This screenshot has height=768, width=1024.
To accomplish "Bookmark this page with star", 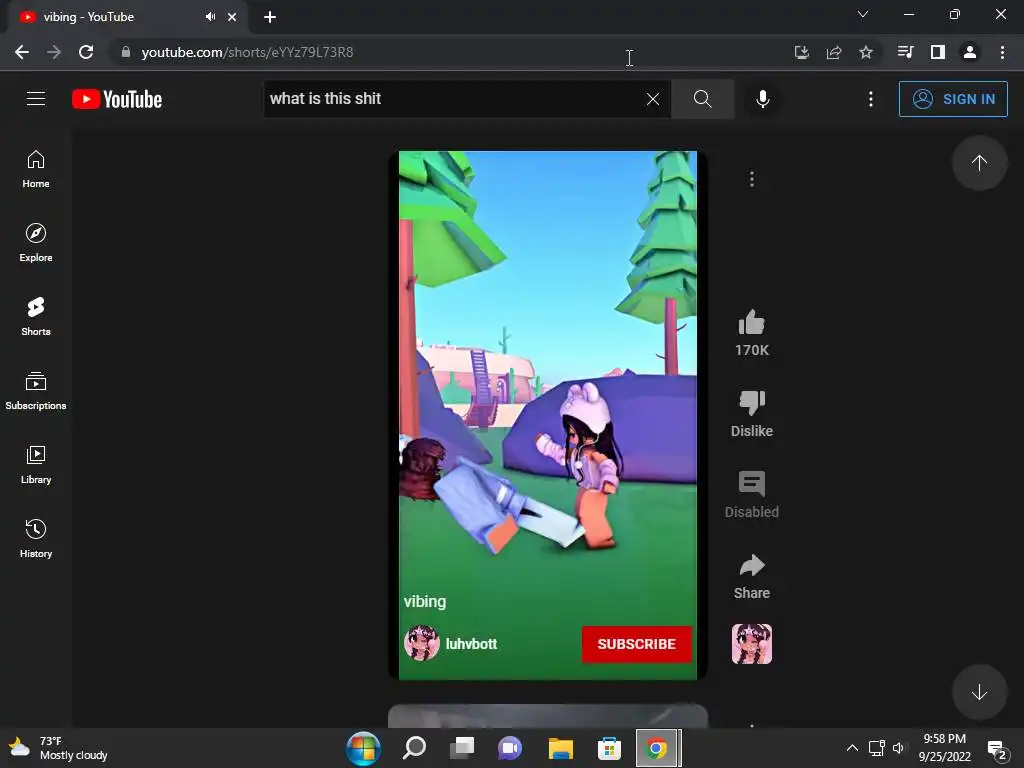I will pos(866,52).
